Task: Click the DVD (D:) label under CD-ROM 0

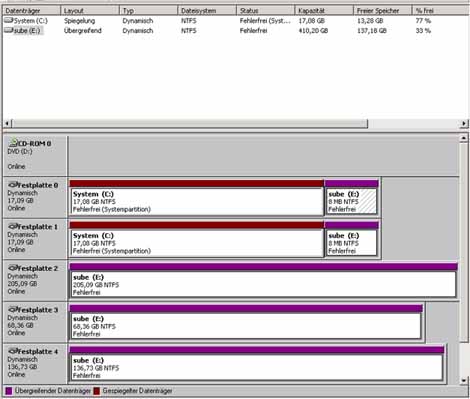Action: pyautogui.click(x=20, y=151)
